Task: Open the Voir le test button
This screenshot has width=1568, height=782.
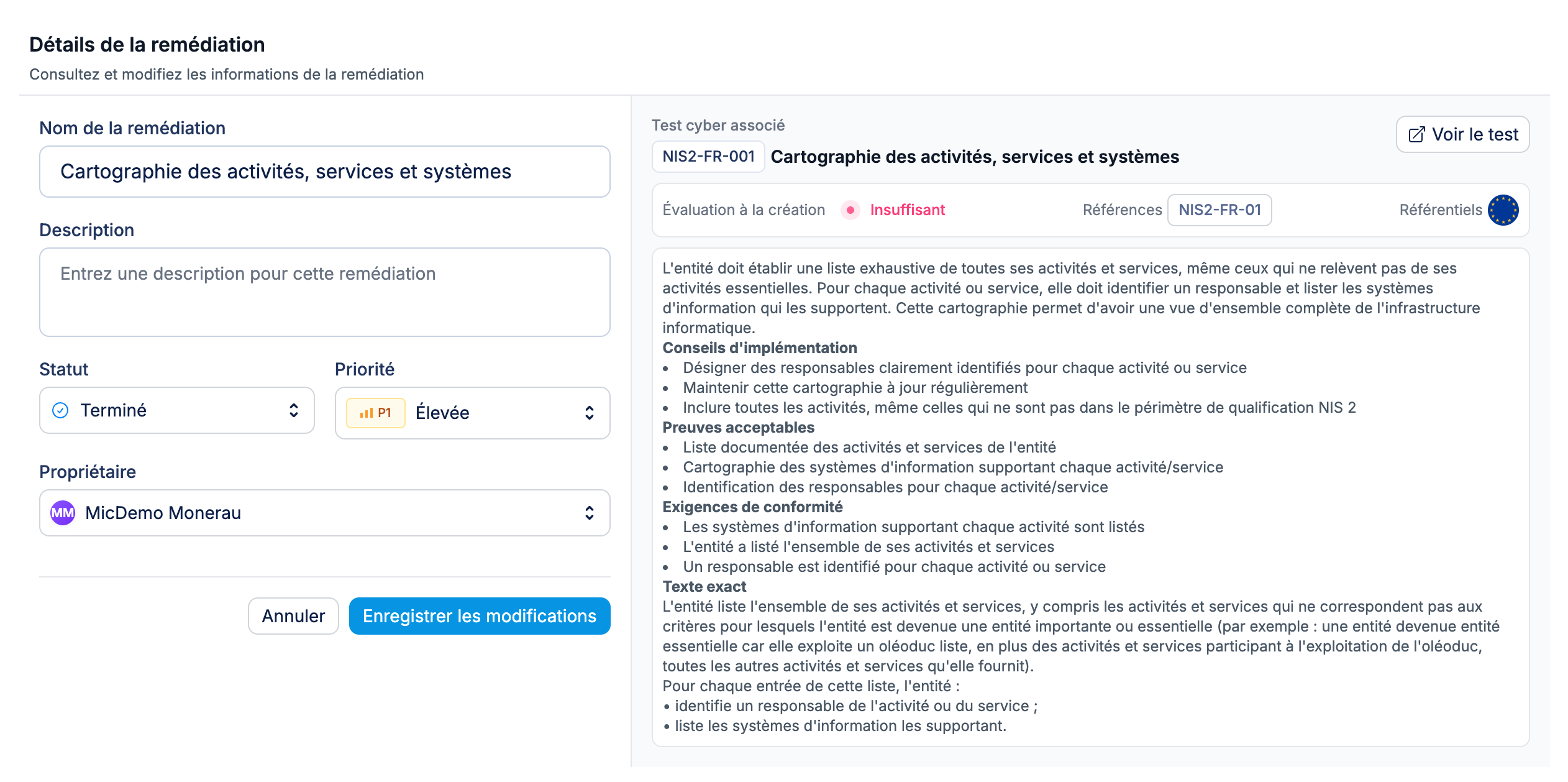Action: [1462, 135]
